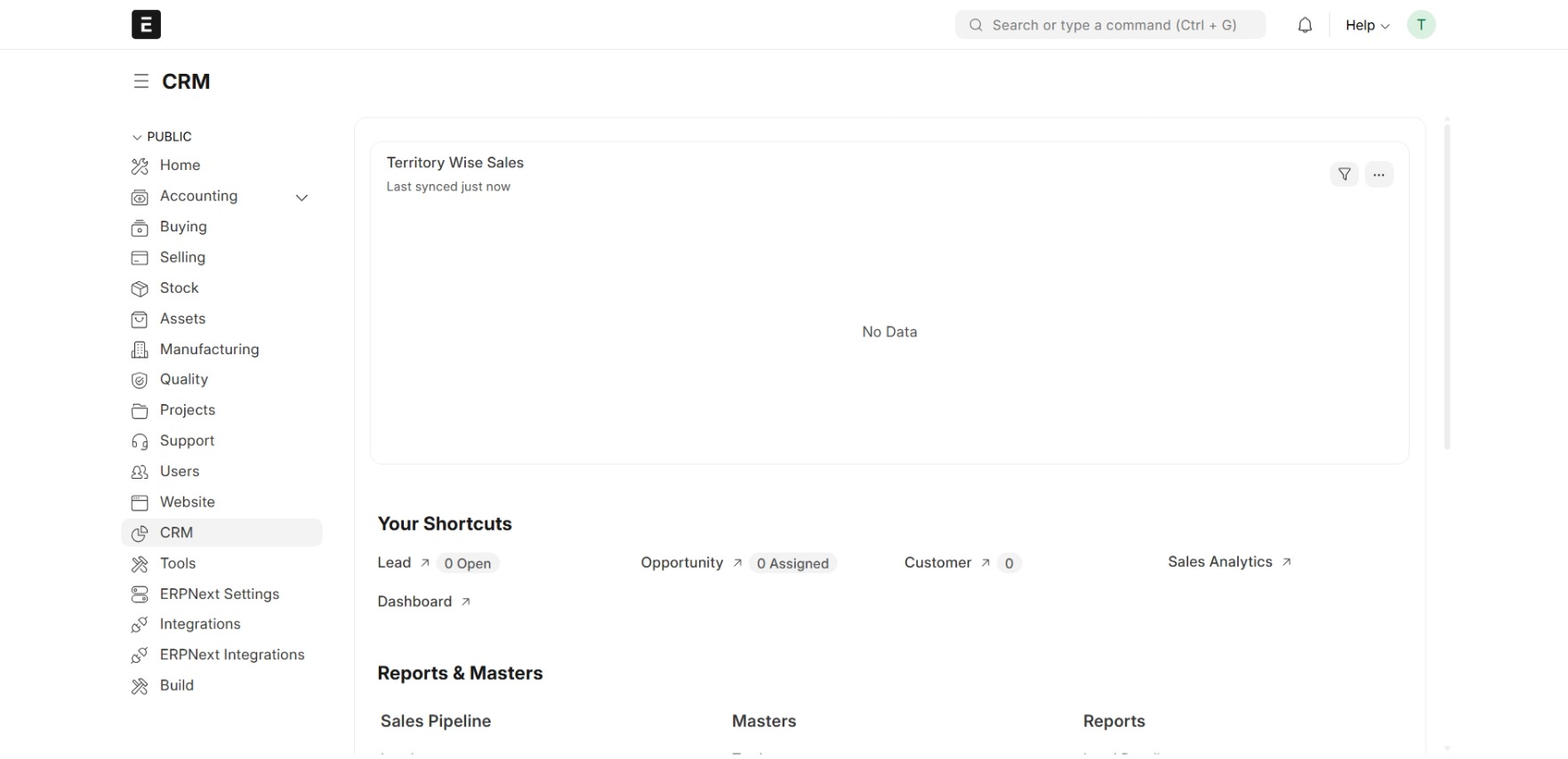
Task: Open Sales Analytics shortcut
Action: tap(1220, 562)
